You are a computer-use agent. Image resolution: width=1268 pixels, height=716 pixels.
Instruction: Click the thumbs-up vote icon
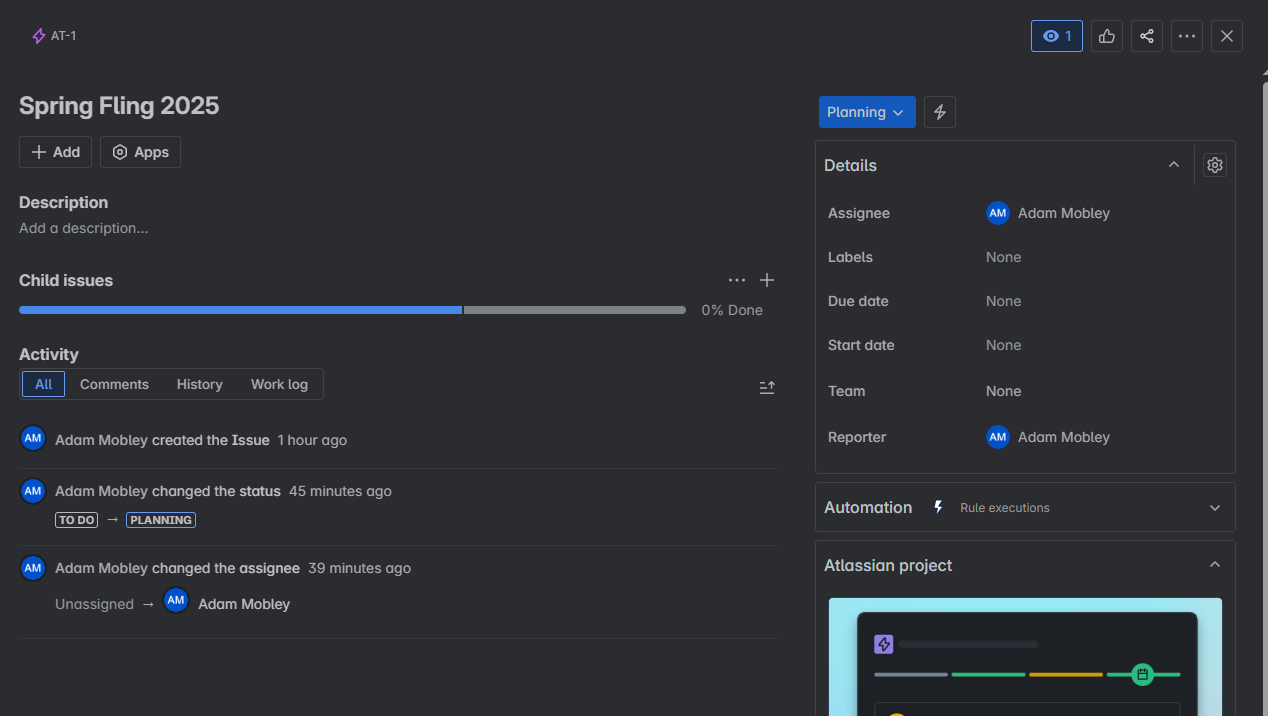tap(1107, 36)
